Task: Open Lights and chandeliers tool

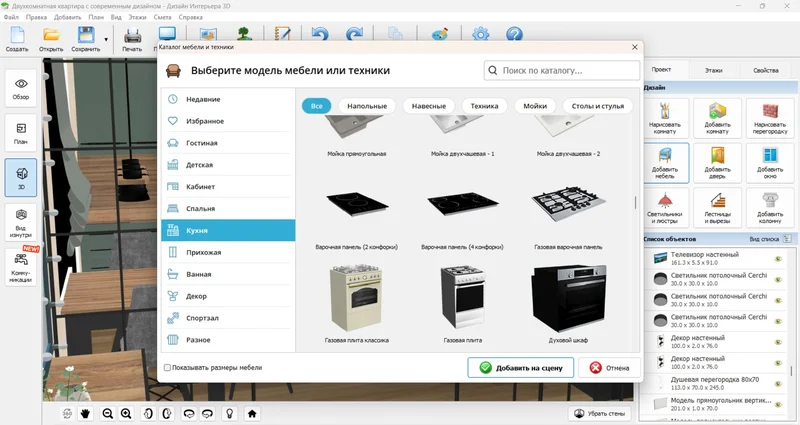Action: coord(664,209)
